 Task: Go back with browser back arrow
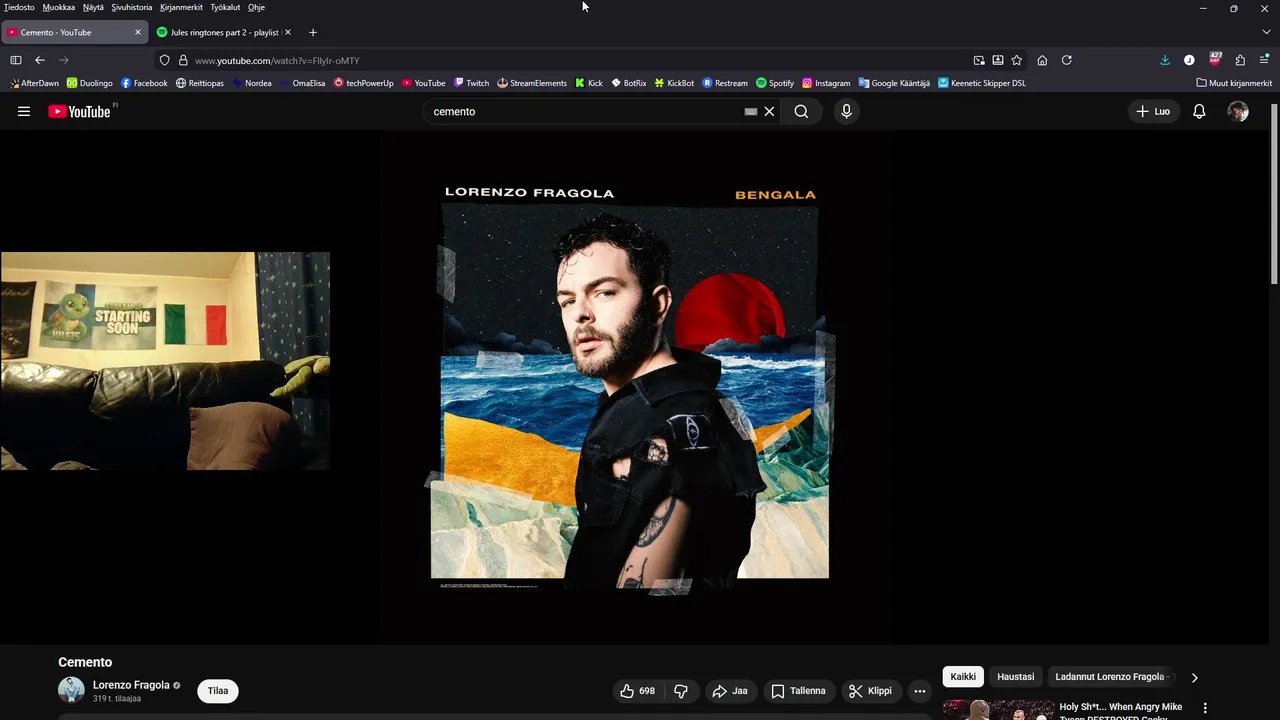[40, 60]
